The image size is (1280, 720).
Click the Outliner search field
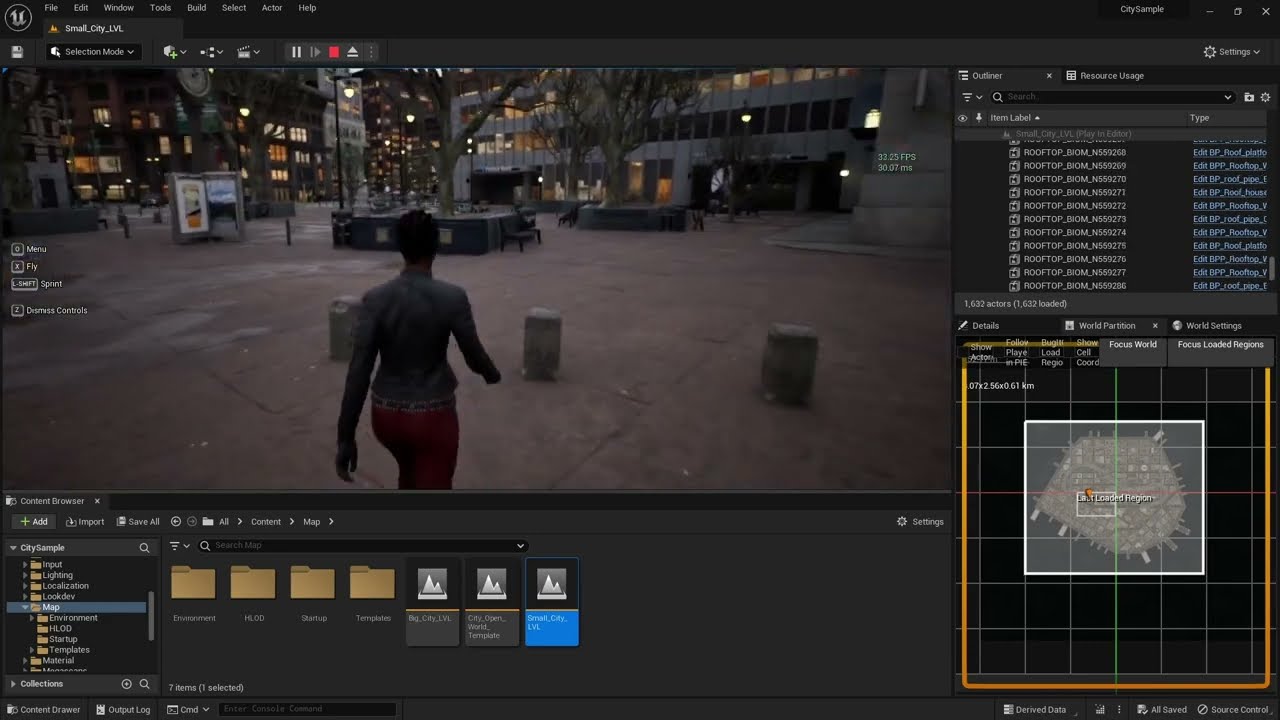pyautogui.click(x=1112, y=97)
